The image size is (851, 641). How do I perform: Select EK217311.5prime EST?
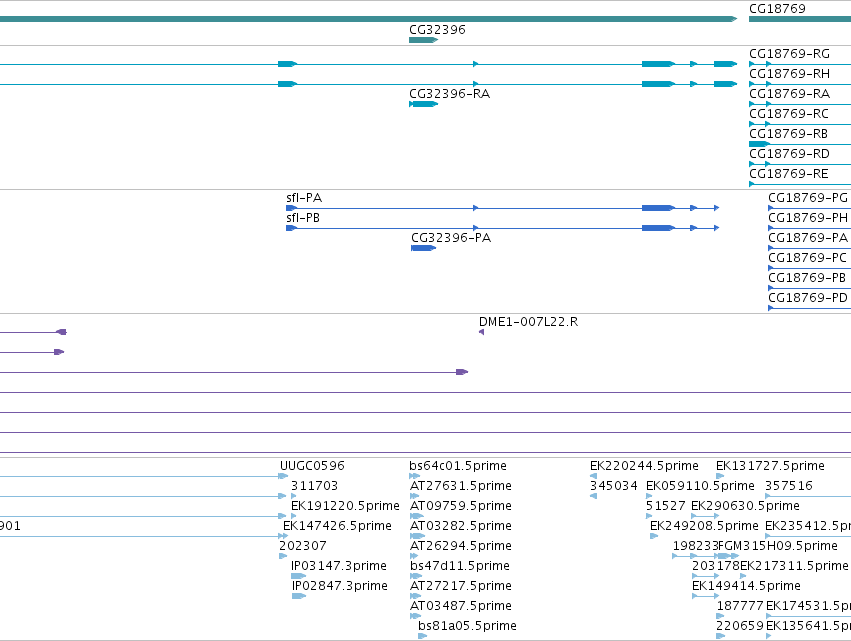(x=794, y=567)
